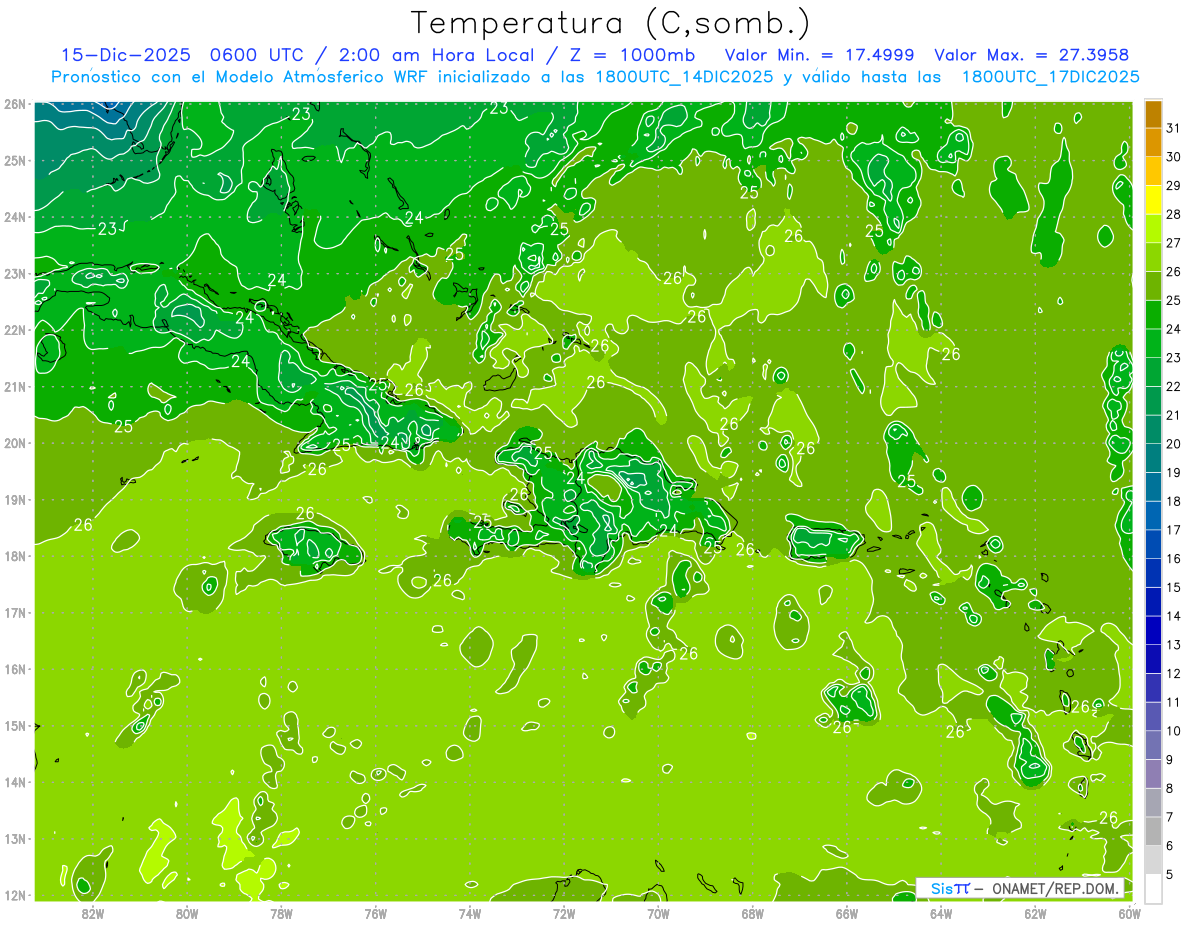Click the latitude axis label "18N"
This screenshot has width=1200, height=927.
[x=14, y=556]
